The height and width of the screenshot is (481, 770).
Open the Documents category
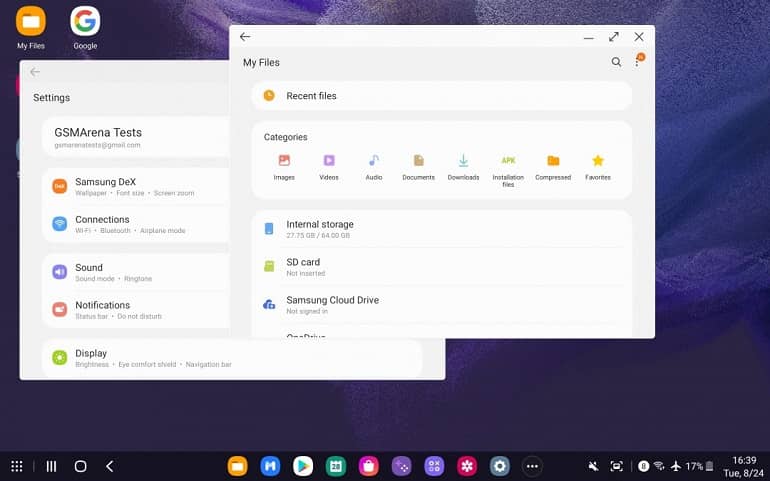(x=418, y=167)
